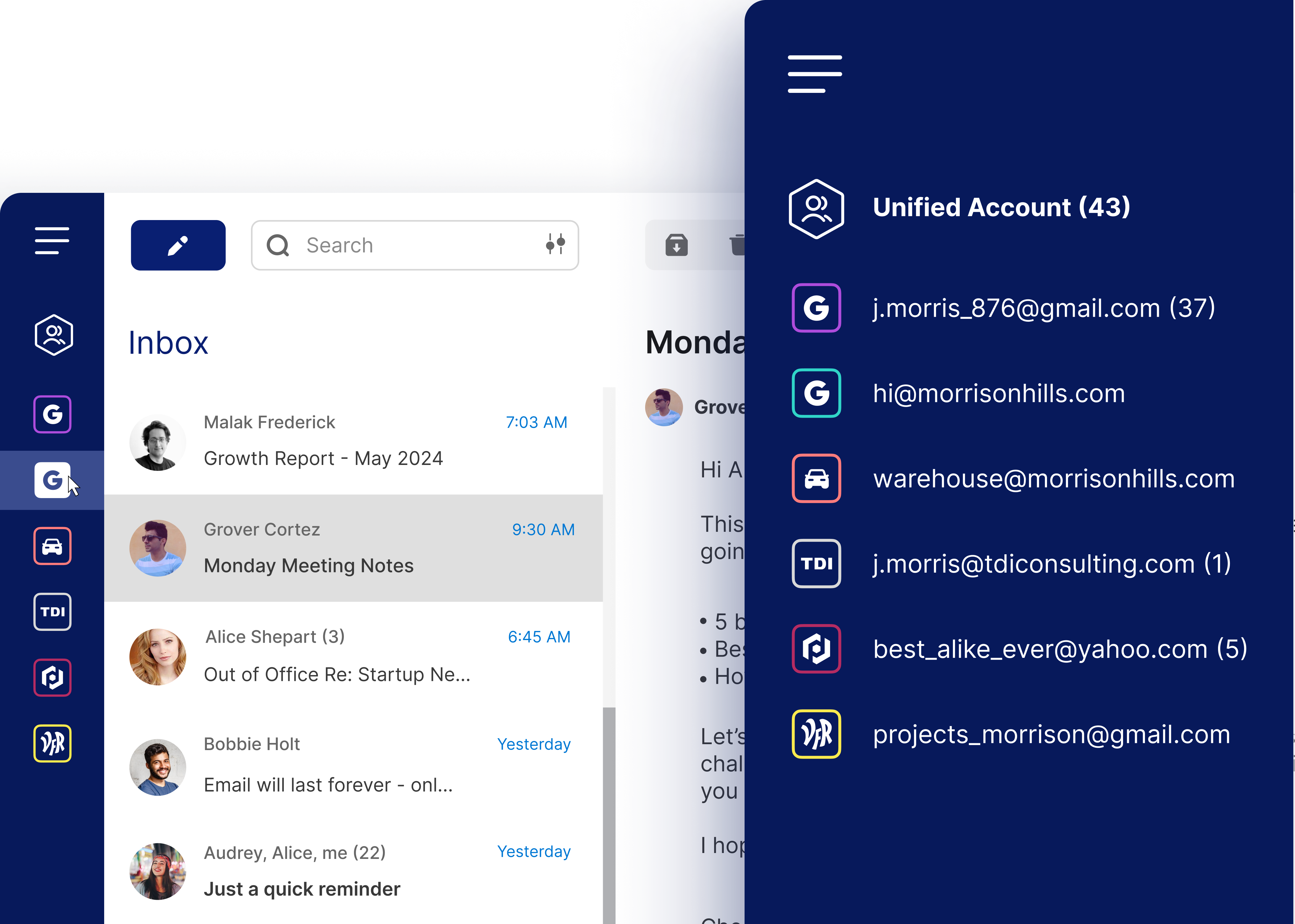
Task: Click the inbox list scrollbar thumb
Action: [x=609, y=815]
